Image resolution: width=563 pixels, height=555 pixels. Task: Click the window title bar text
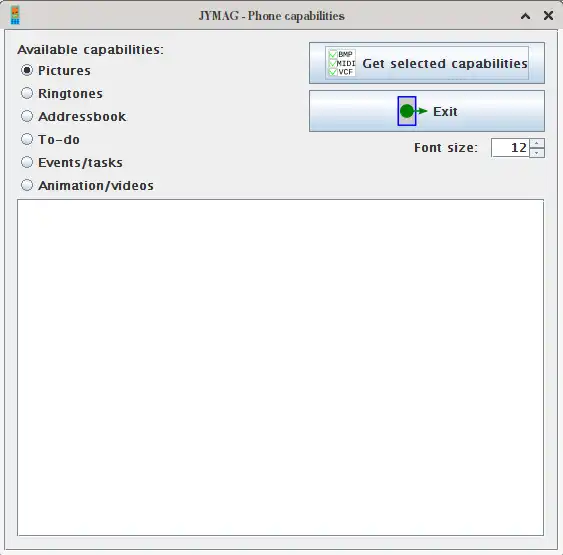coord(271,16)
